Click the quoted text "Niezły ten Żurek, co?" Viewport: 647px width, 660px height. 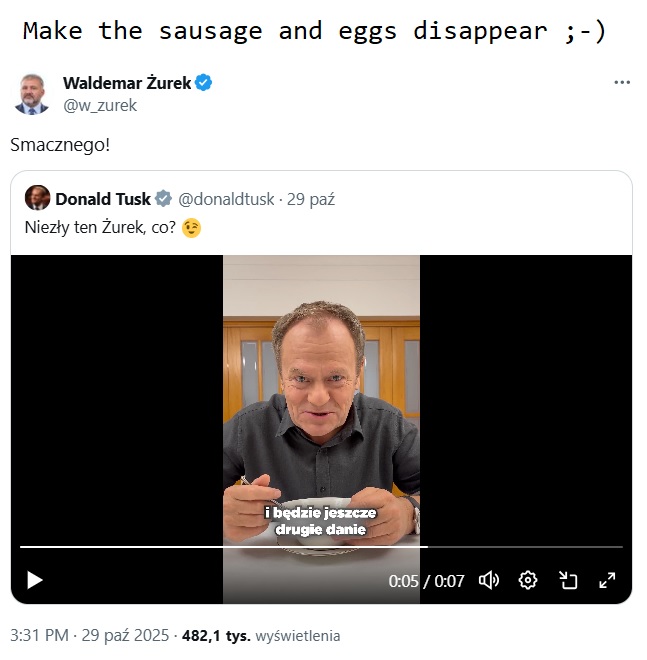tap(101, 227)
